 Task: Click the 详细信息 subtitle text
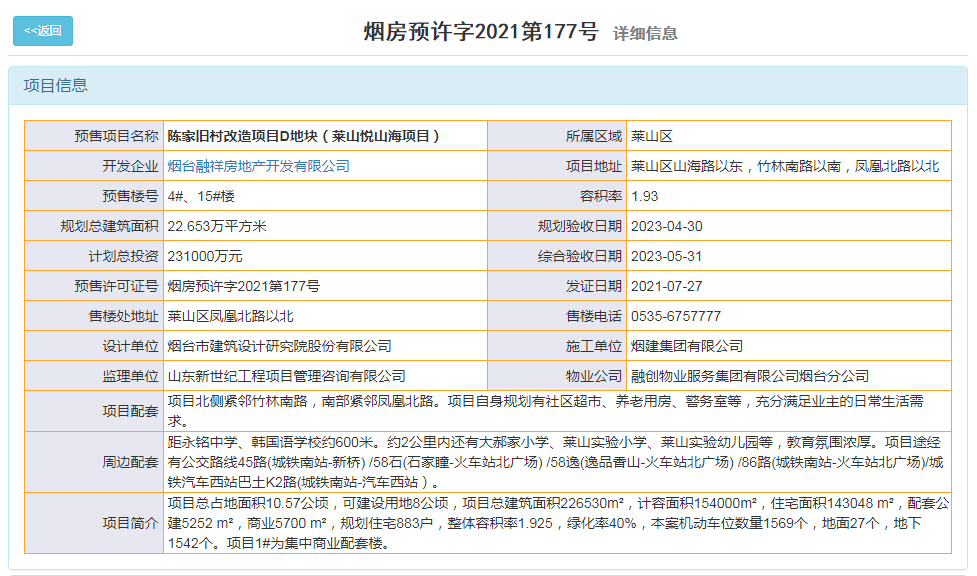click(645, 33)
